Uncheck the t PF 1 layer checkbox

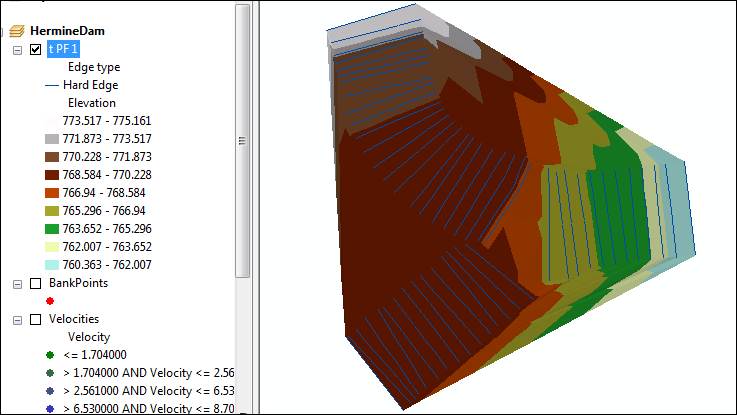(36, 49)
